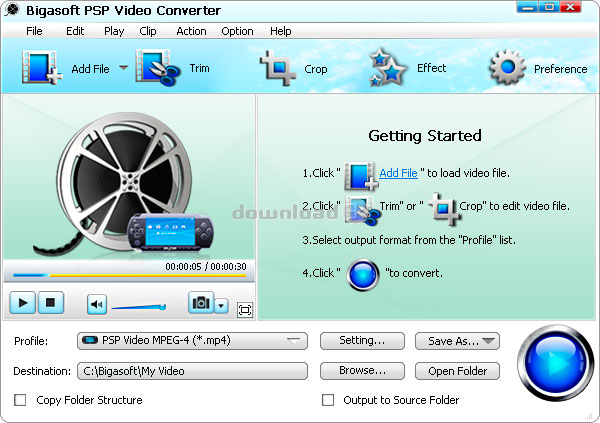Open the Option menu
Image resolution: width=600 pixels, height=423 pixels.
[x=237, y=31]
